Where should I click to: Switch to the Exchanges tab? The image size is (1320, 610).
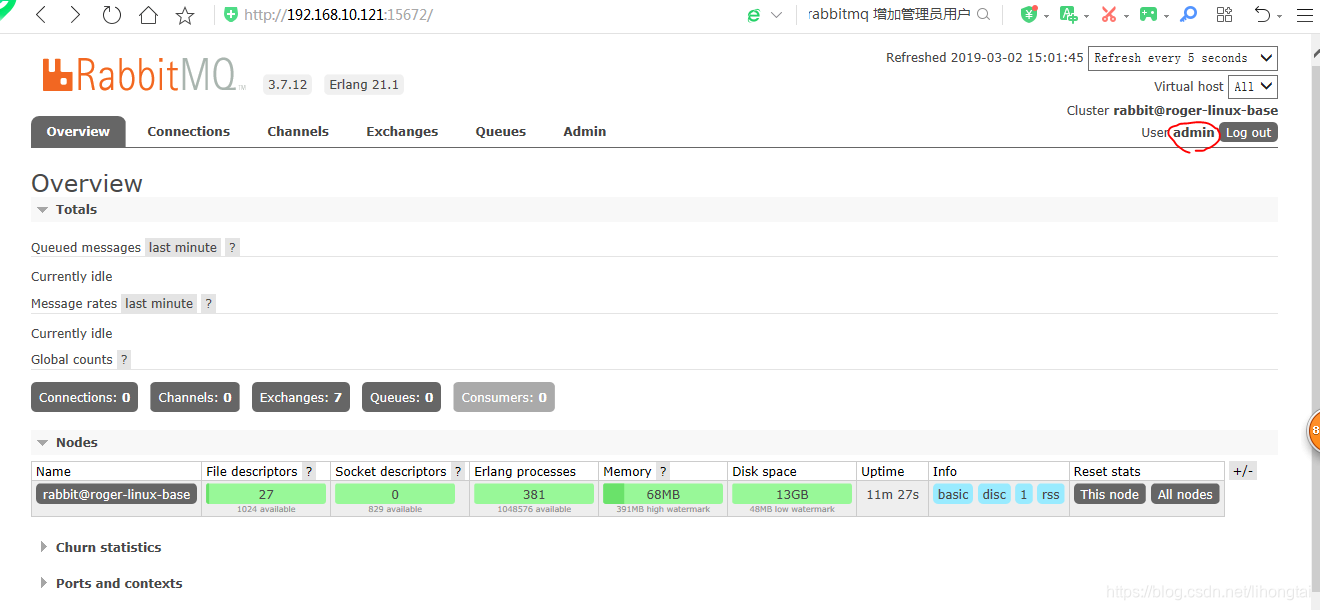[x=402, y=132]
